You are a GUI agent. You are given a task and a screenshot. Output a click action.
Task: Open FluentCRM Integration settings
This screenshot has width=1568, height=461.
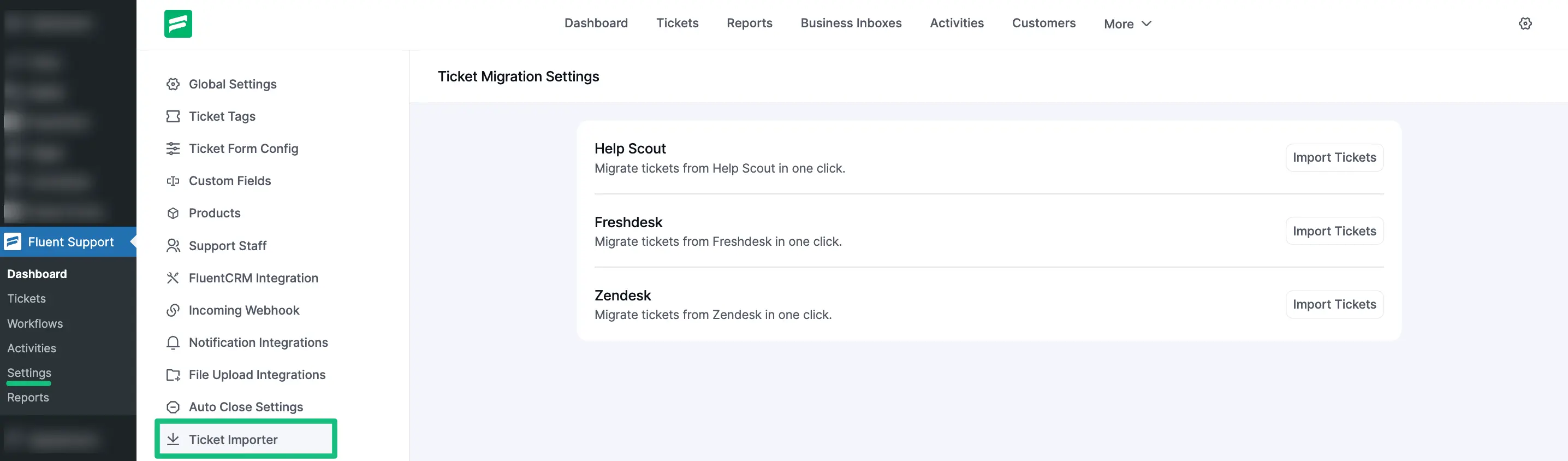[253, 277]
